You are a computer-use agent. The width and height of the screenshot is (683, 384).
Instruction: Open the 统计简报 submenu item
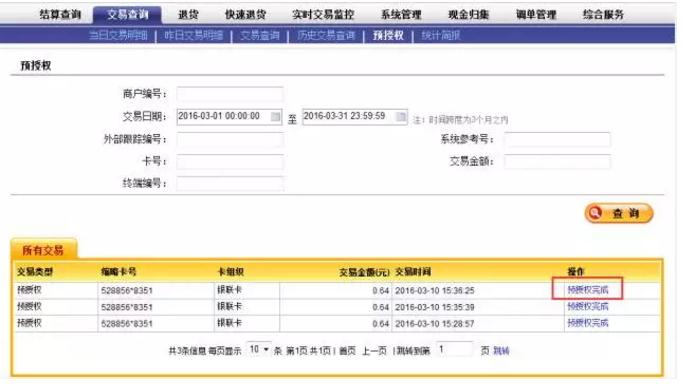pos(440,35)
